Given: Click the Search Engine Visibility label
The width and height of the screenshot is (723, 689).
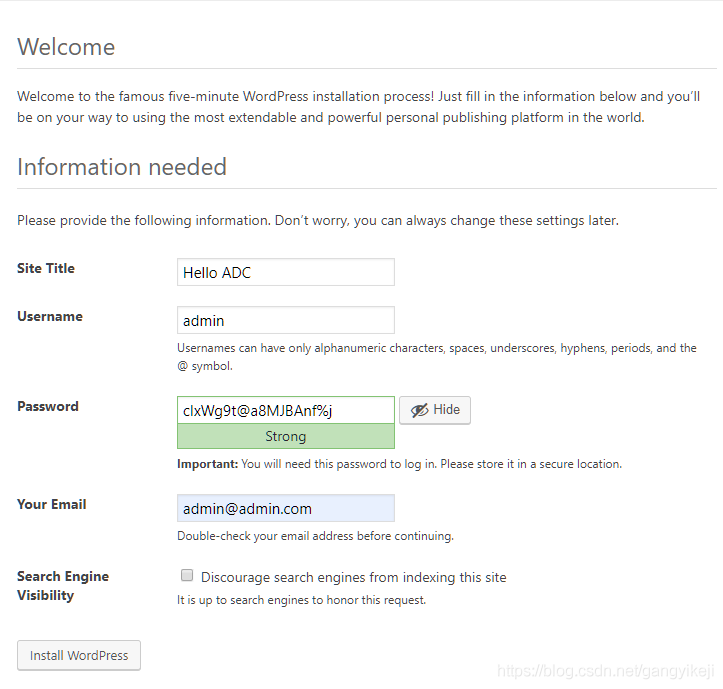Looking at the screenshot, I should (x=63, y=586).
